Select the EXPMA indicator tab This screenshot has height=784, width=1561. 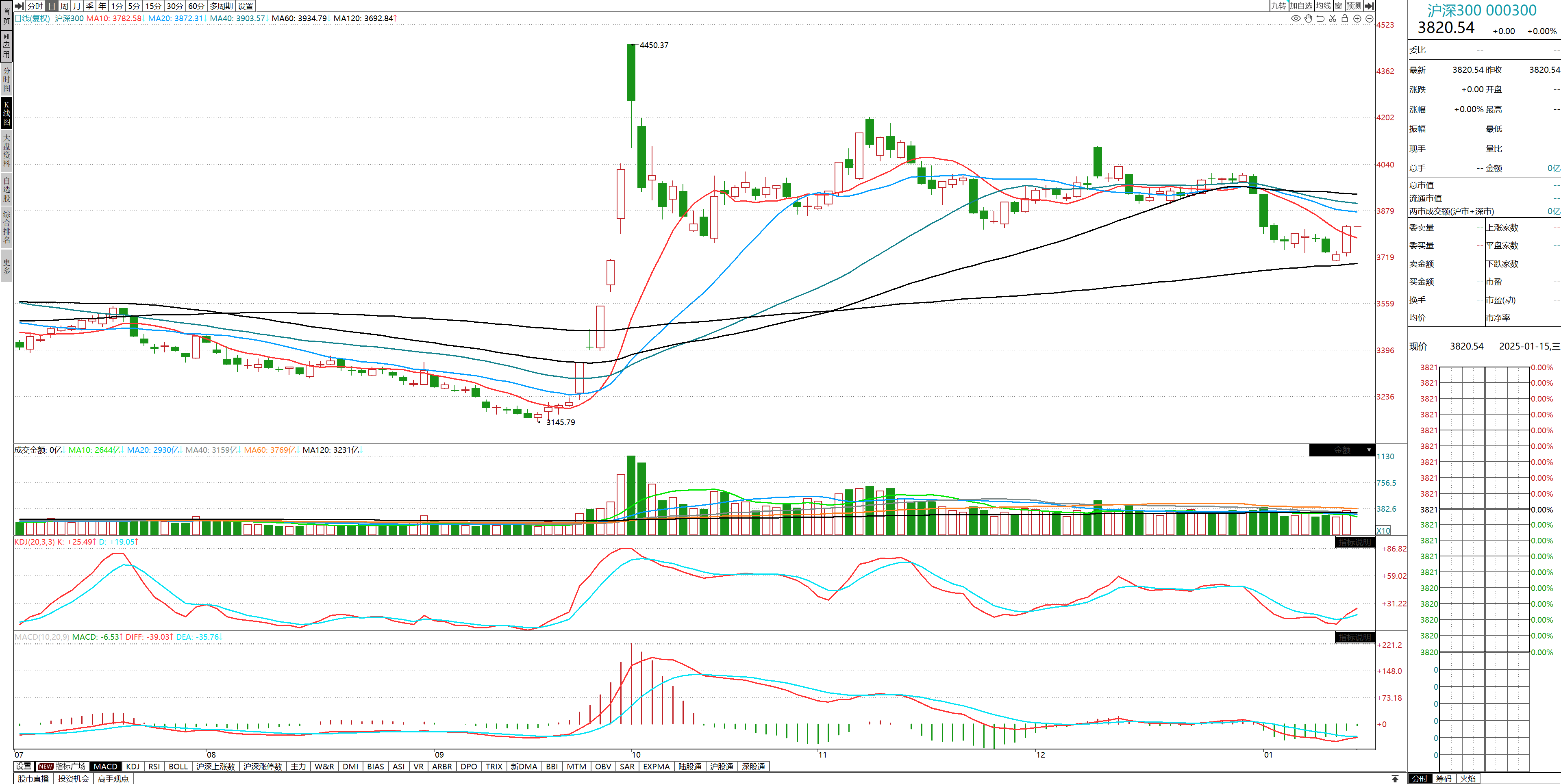[x=656, y=767]
